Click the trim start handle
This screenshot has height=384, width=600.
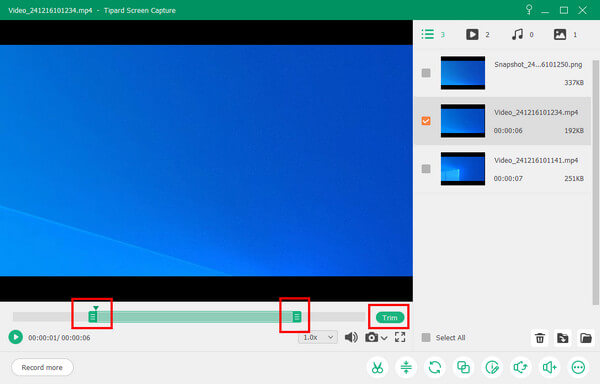[93, 317]
